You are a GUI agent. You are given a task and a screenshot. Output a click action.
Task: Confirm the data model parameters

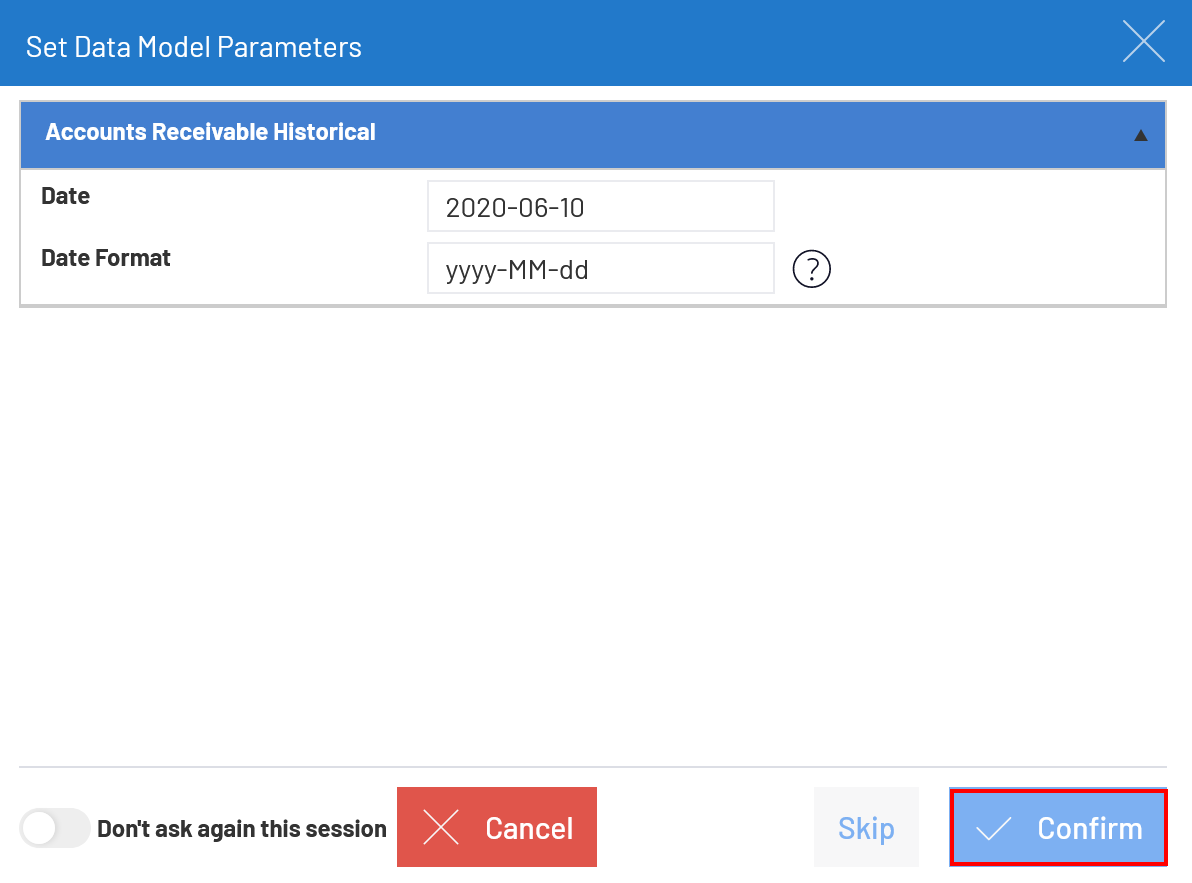[1058, 828]
